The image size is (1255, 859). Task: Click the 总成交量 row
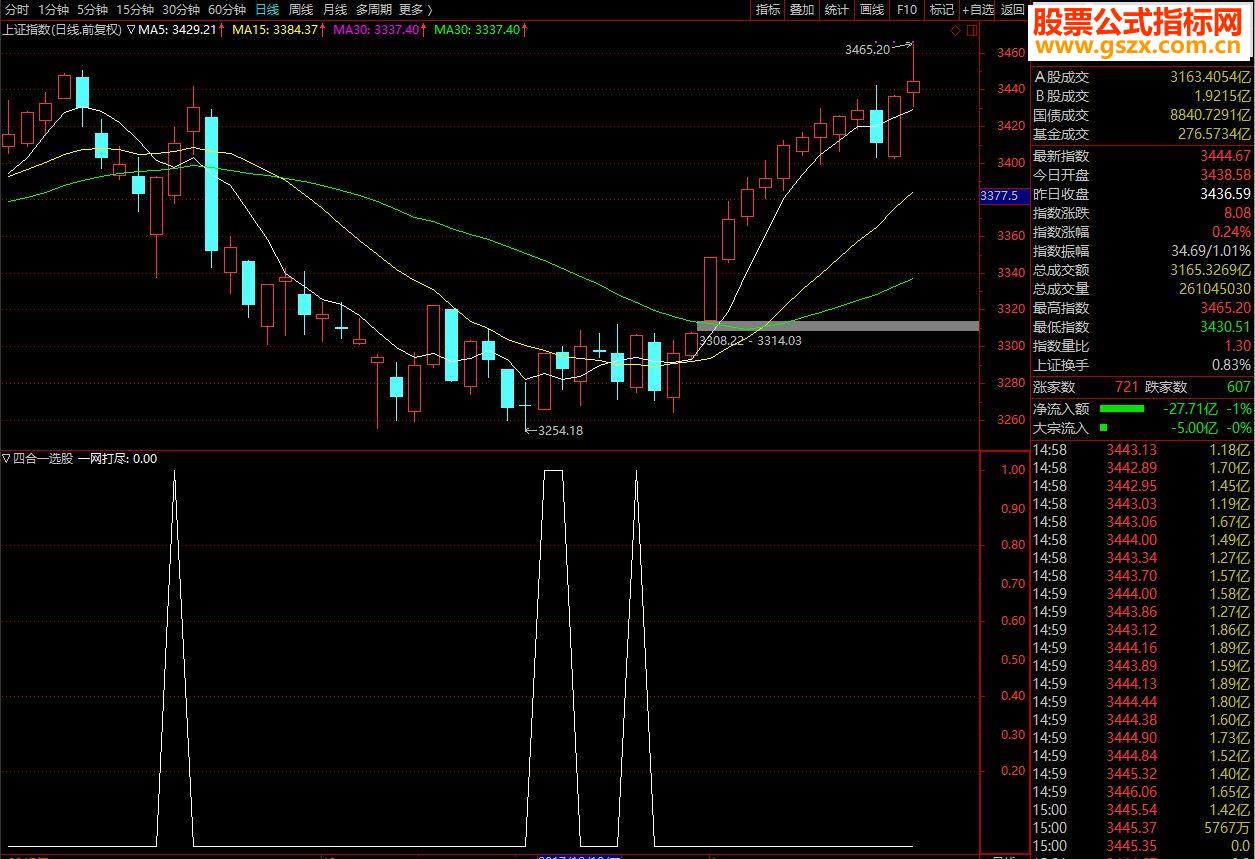click(x=1142, y=289)
